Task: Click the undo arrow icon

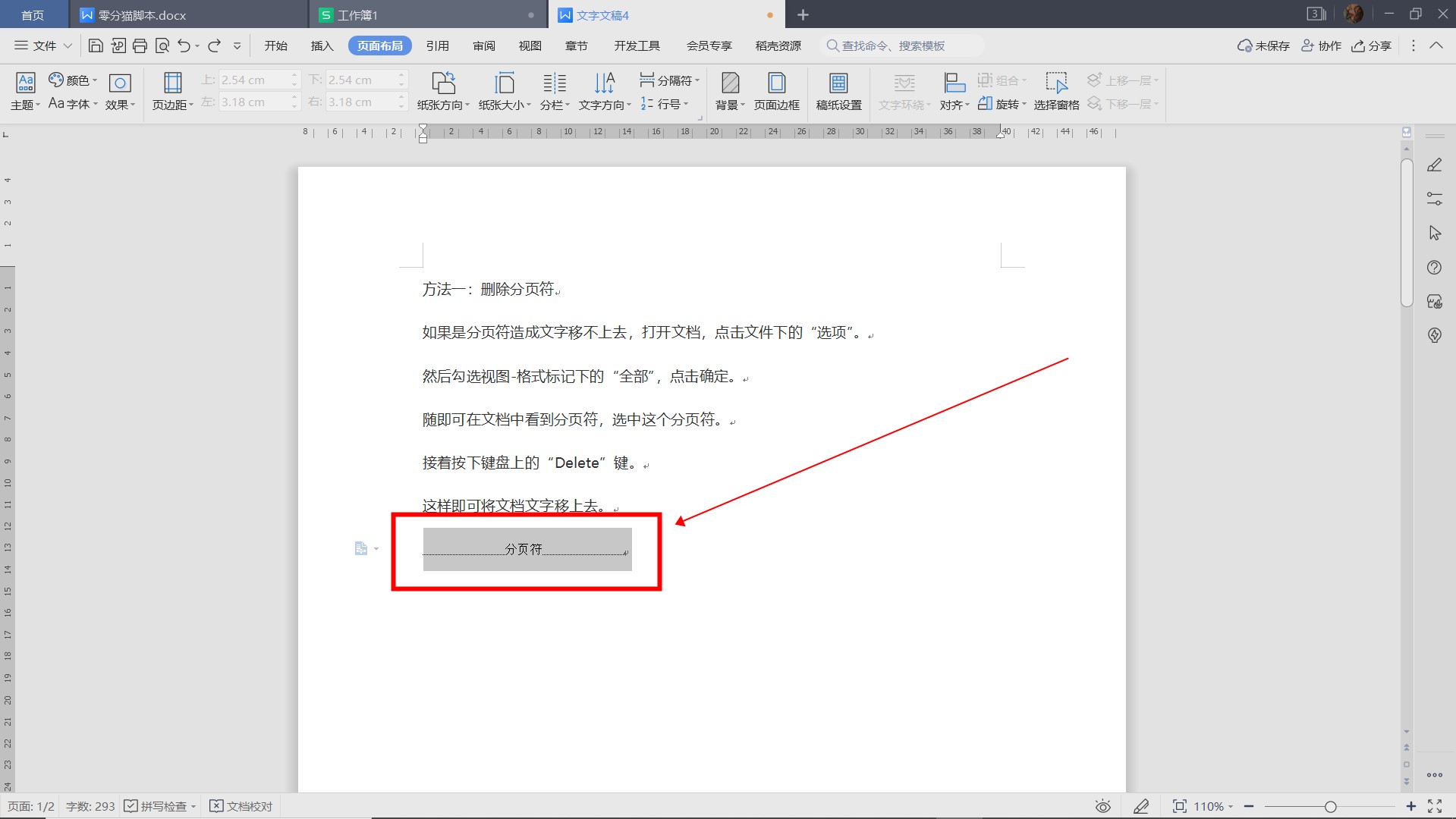Action: pyautogui.click(x=184, y=46)
